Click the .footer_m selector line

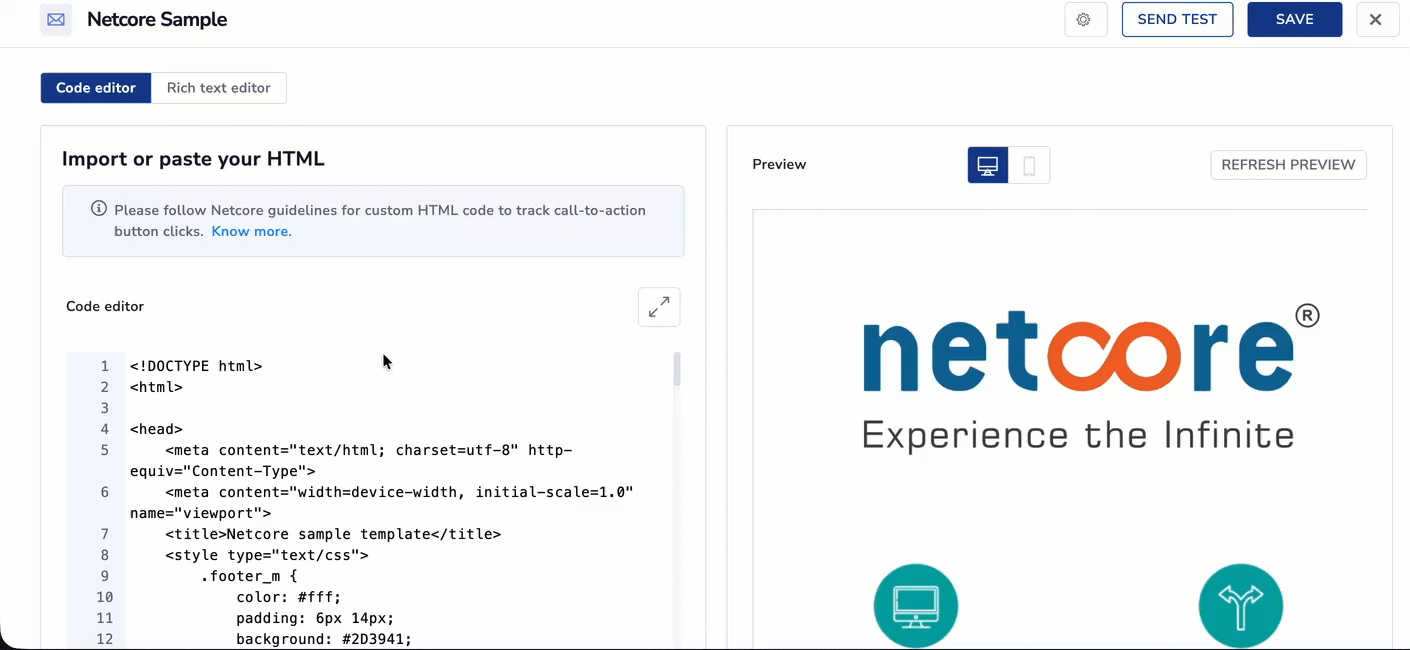(x=249, y=576)
